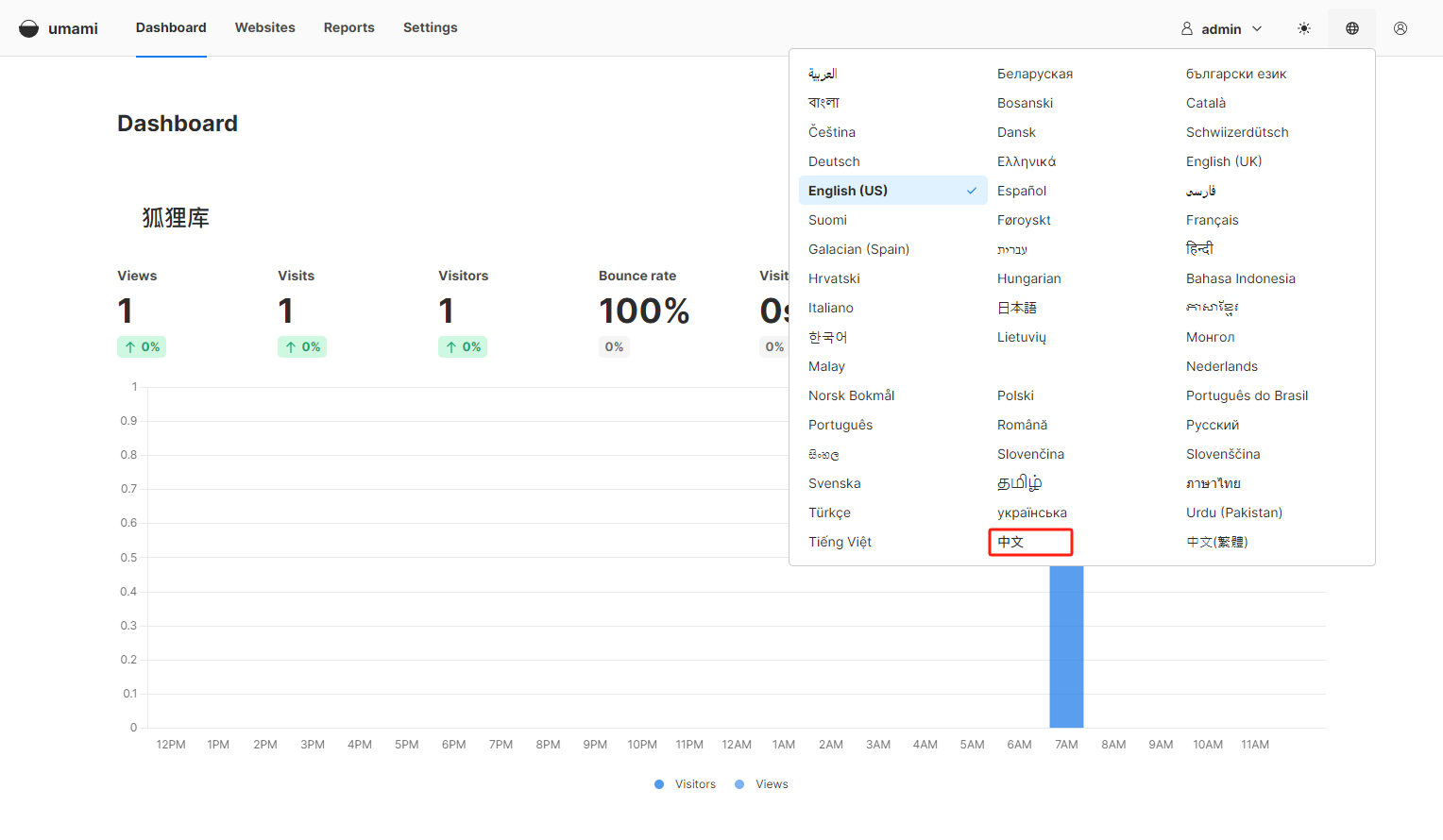
Task: Expand the admin account dropdown
Action: point(1221,29)
